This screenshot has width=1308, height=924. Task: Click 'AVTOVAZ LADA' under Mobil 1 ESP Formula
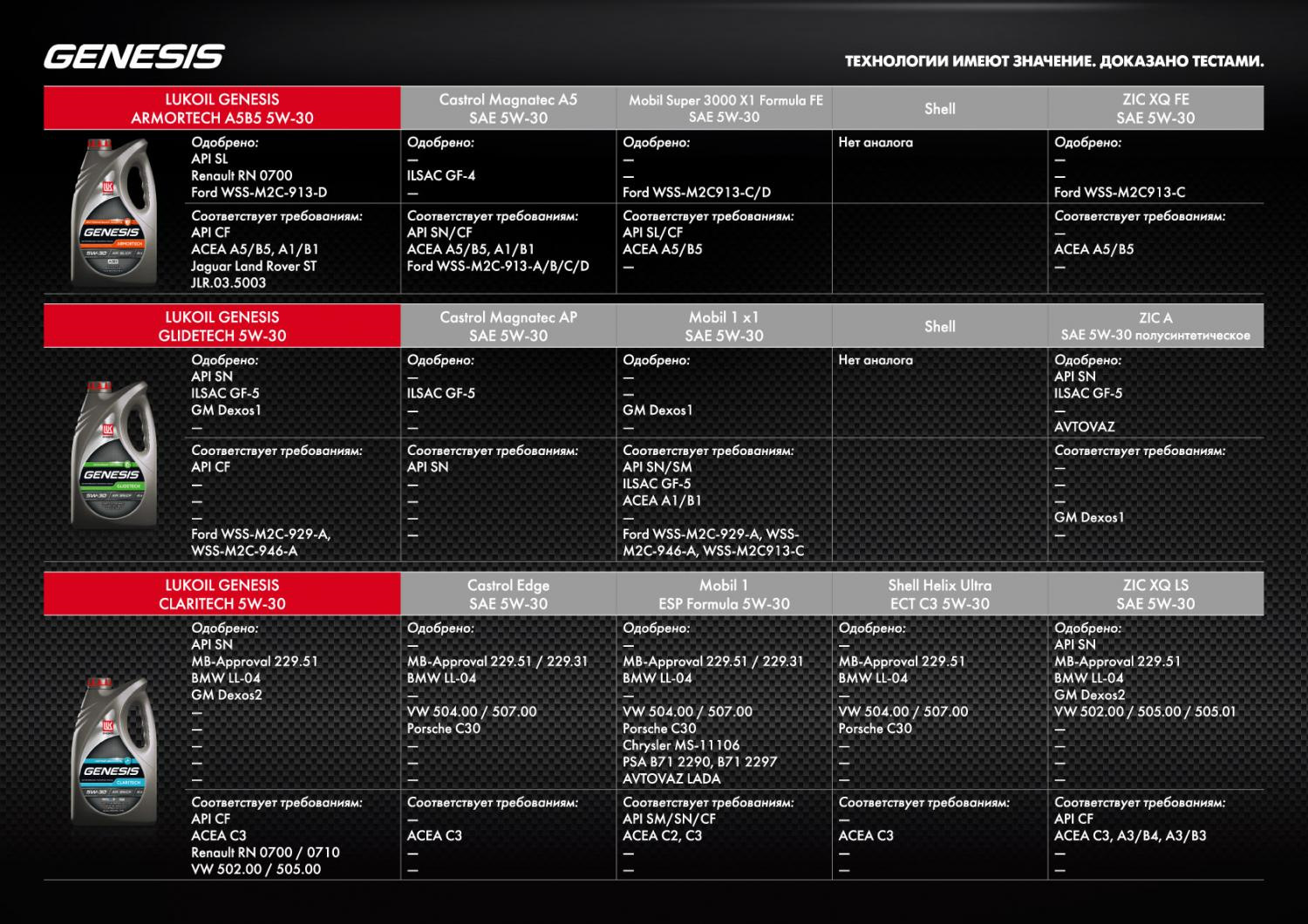pos(671,778)
